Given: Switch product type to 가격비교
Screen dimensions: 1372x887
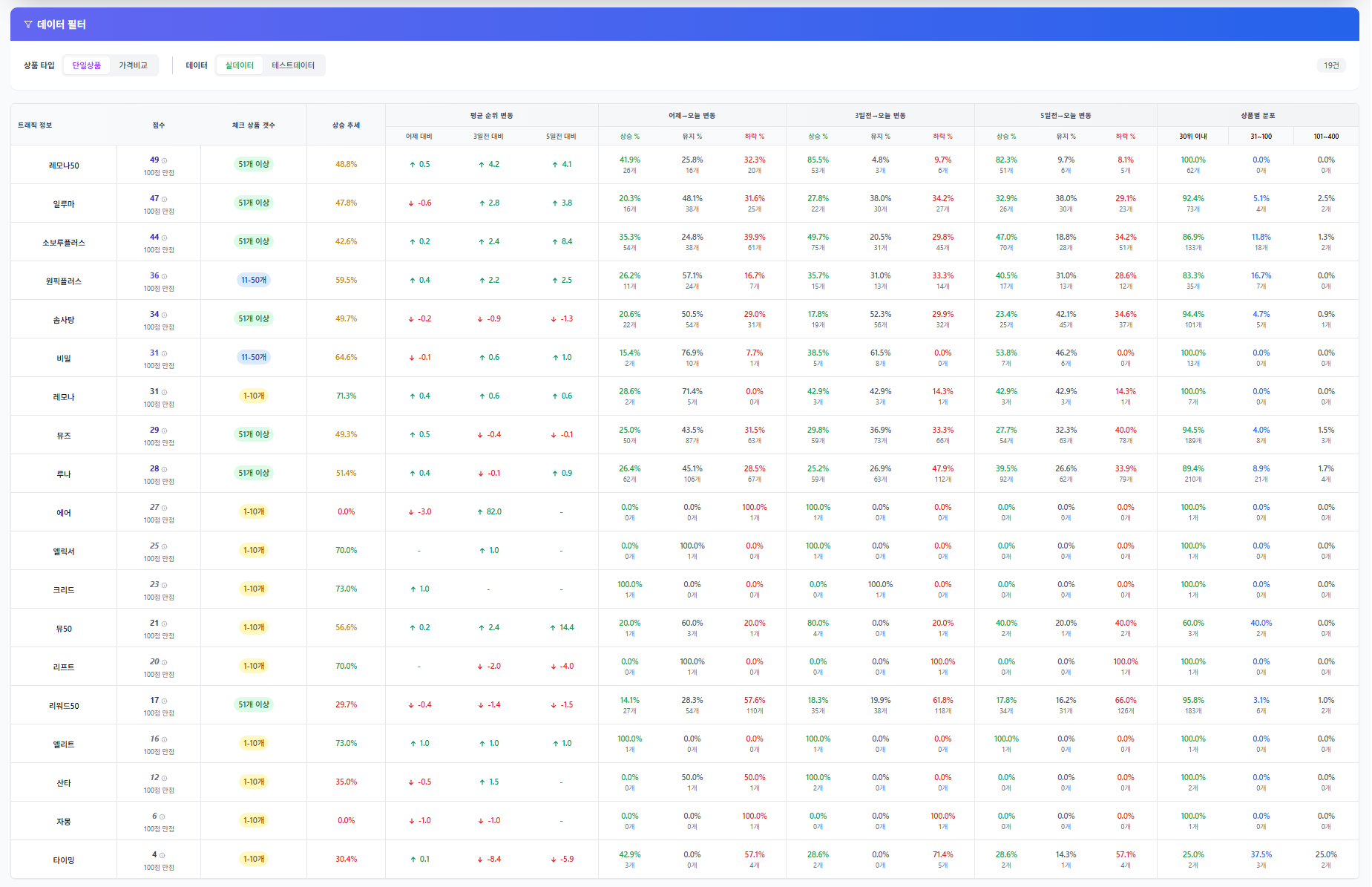Looking at the screenshot, I should click(134, 65).
